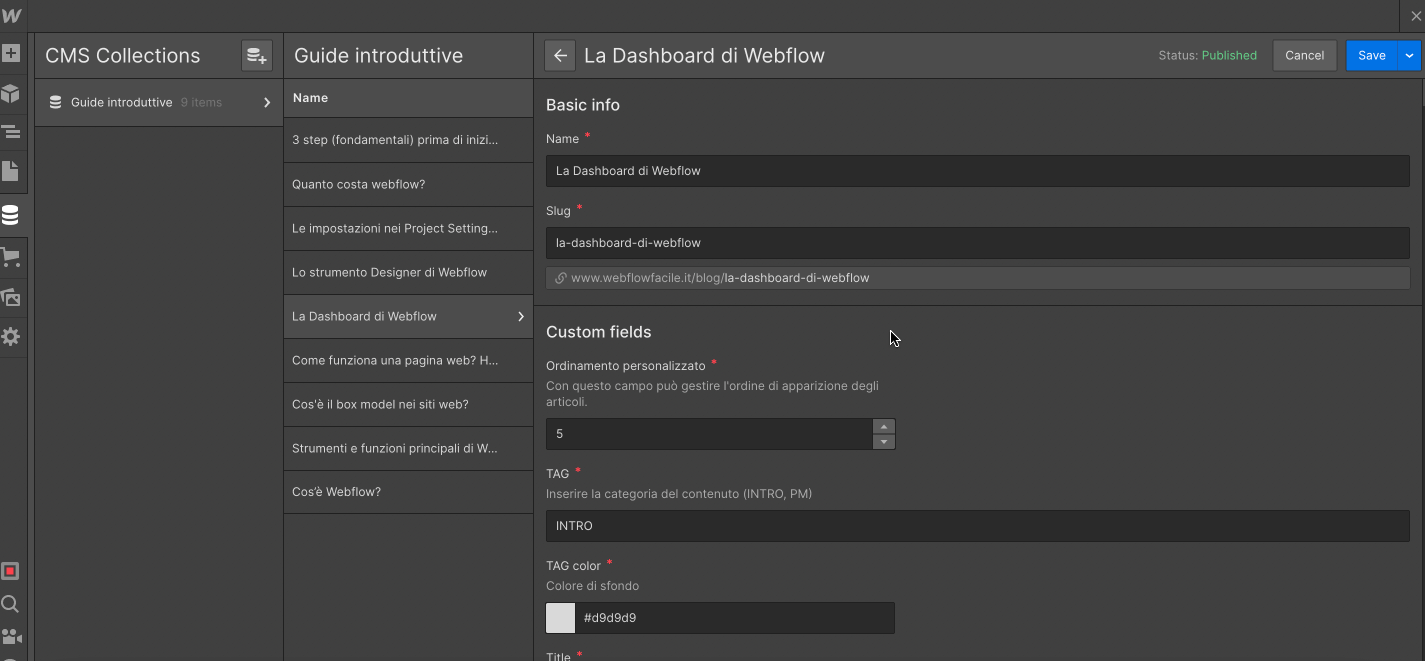Create a new CMS collection
This screenshot has height=661, width=1425.
pyautogui.click(x=257, y=56)
